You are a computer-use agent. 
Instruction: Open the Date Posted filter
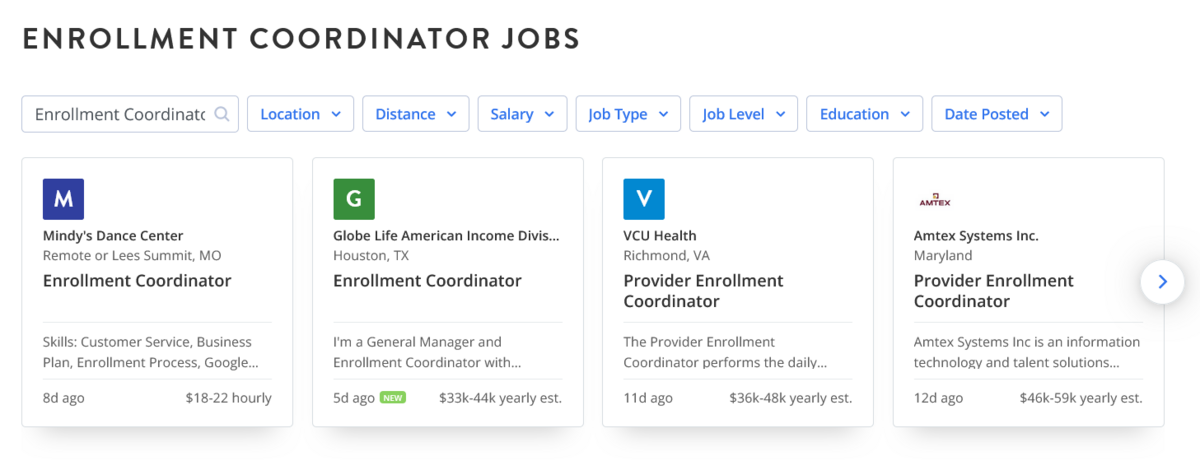tap(996, 114)
